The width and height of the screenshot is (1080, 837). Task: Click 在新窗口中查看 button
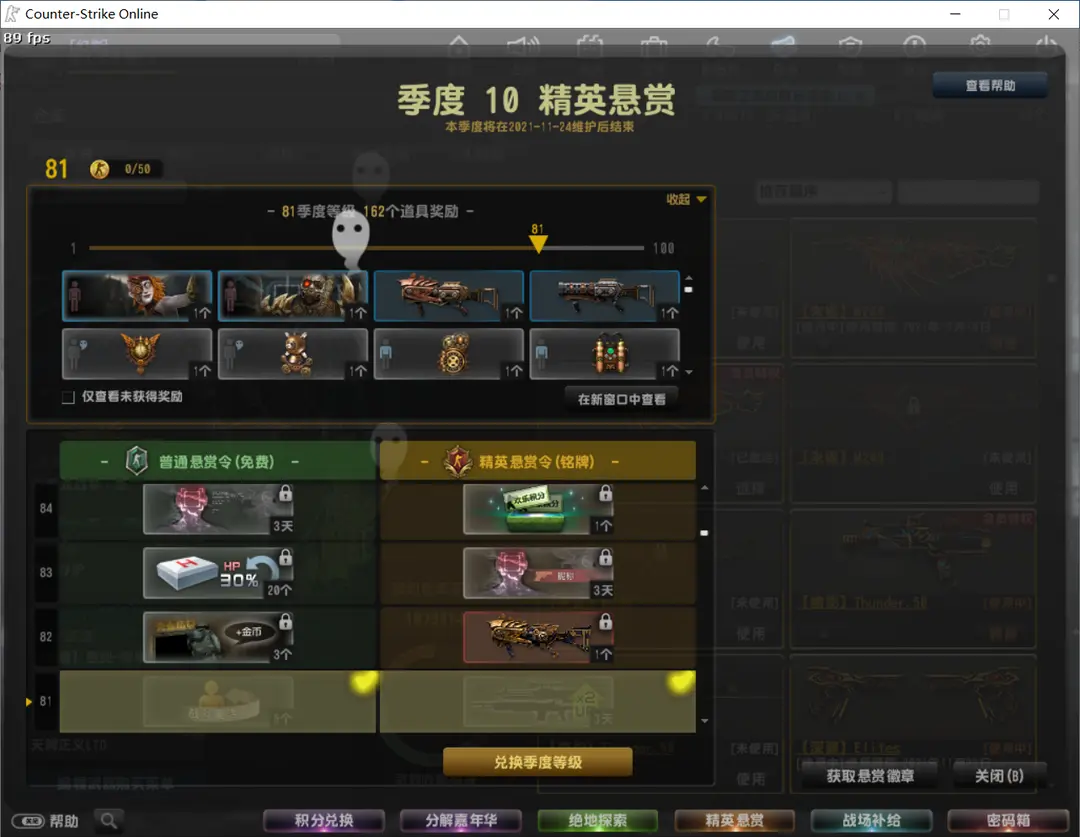click(621, 400)
